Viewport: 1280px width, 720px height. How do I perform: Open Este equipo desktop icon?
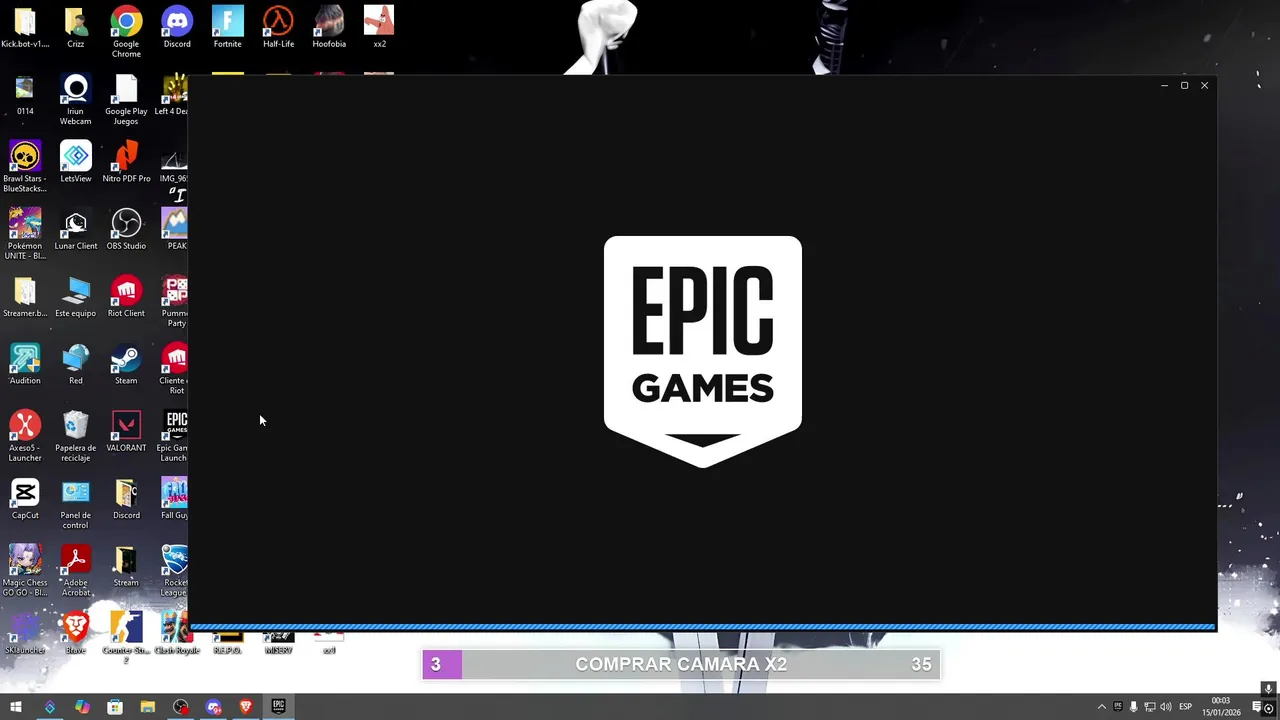(x=75, y=297)
